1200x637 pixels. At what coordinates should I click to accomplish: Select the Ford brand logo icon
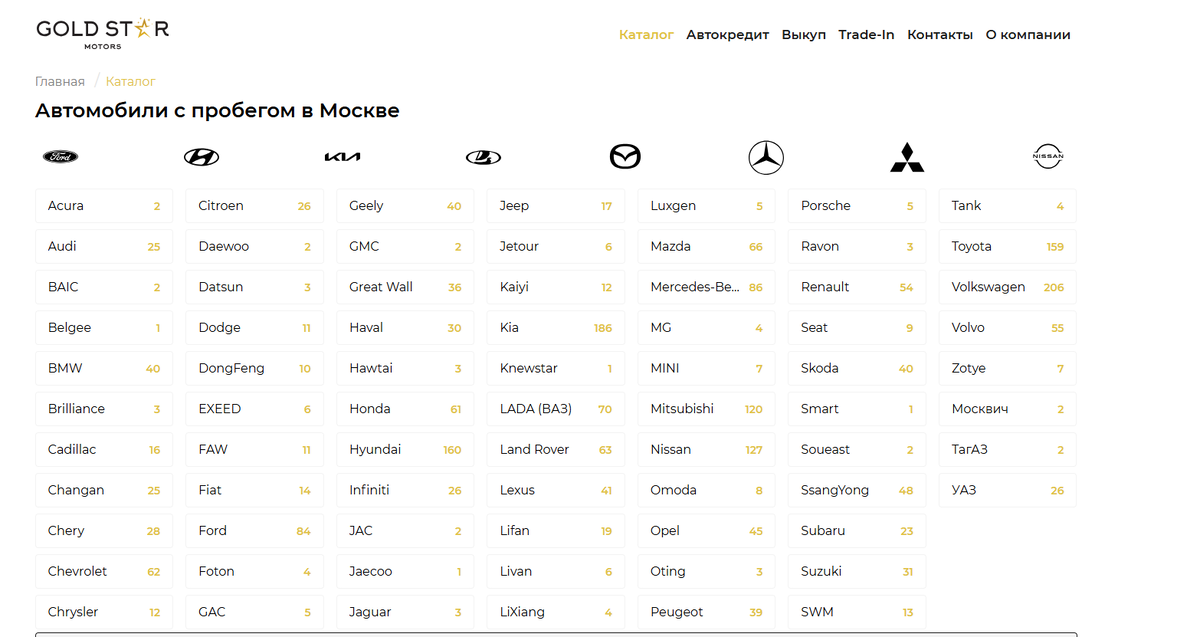pos(60,157)
